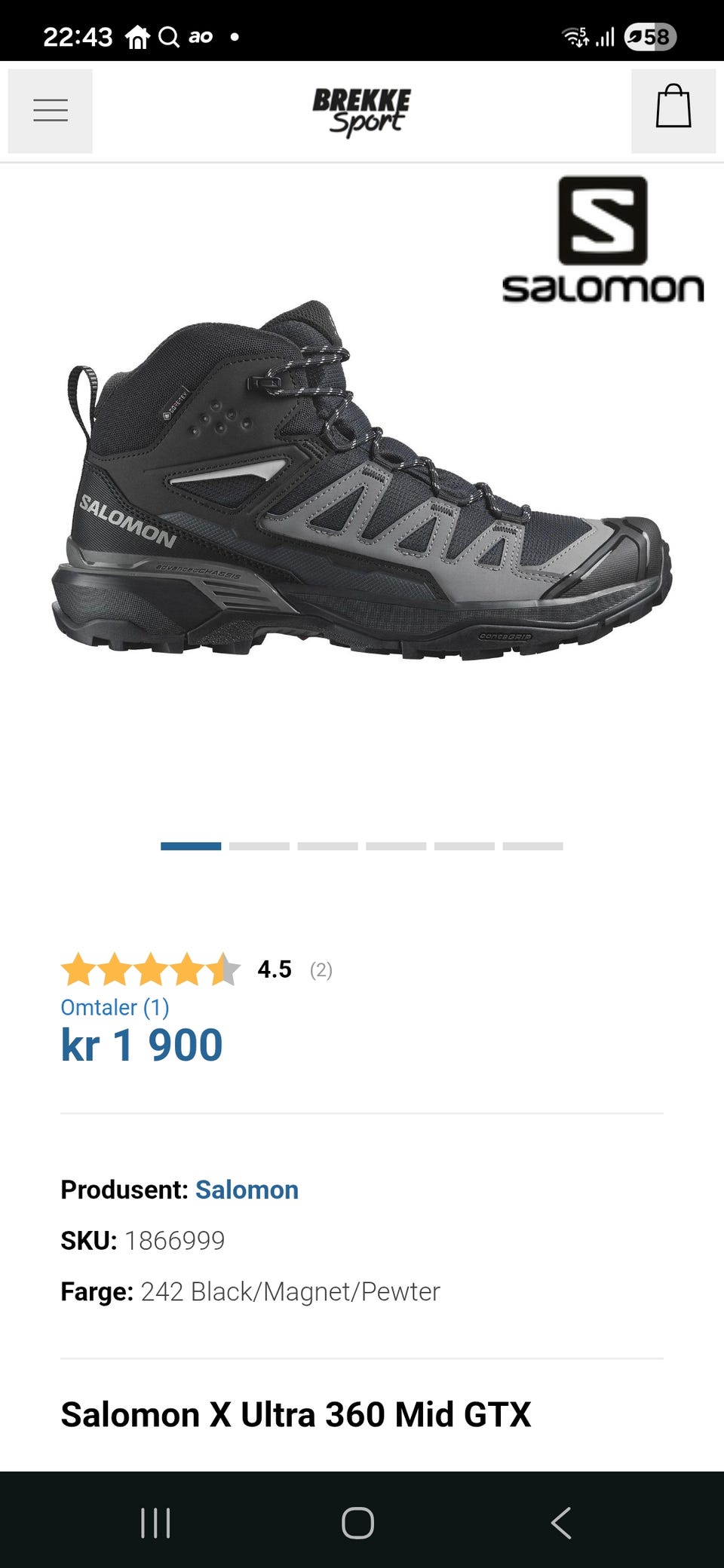Tap the (2) ratings count
The image size is (724, 1568).
[x=321, y=969]
